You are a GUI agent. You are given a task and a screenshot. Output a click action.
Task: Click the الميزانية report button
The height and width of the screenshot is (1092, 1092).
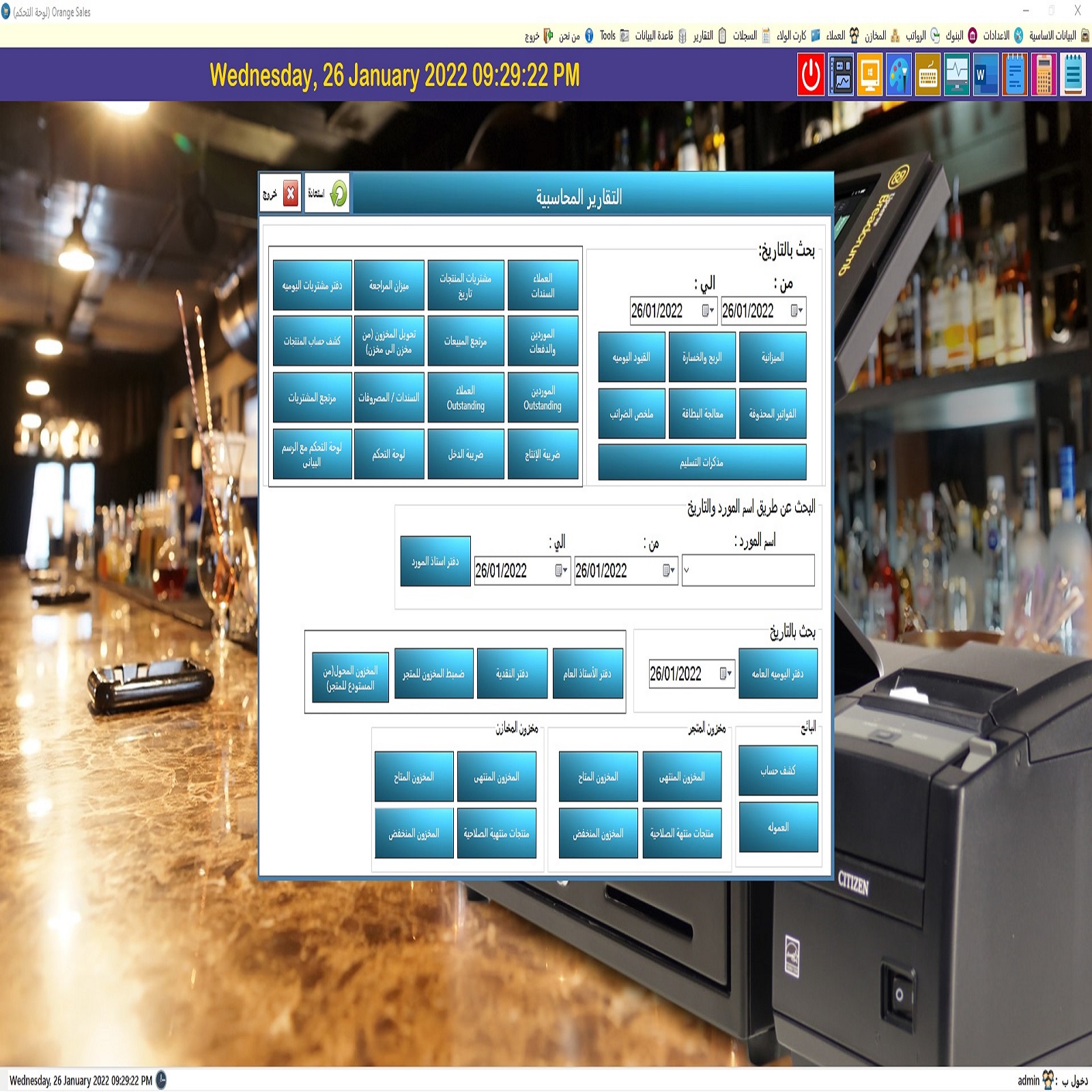(x=773, y=357)
